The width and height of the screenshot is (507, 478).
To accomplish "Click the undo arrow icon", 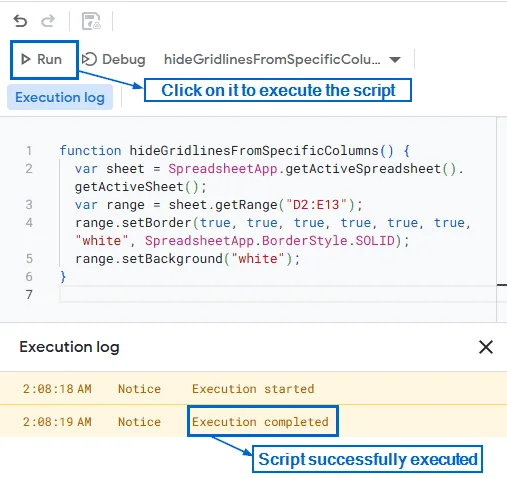I will tap(20, 21).
